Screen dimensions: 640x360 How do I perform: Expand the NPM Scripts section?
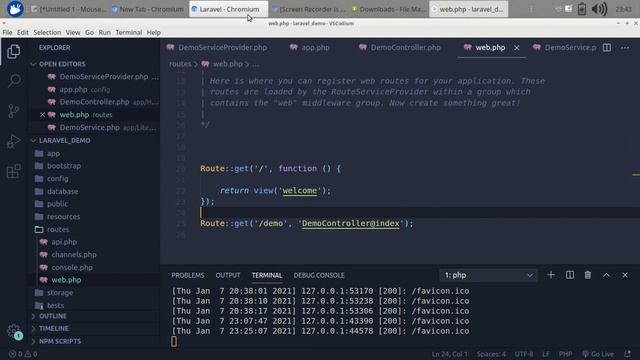pyautogui.click(x=56, y=341)
